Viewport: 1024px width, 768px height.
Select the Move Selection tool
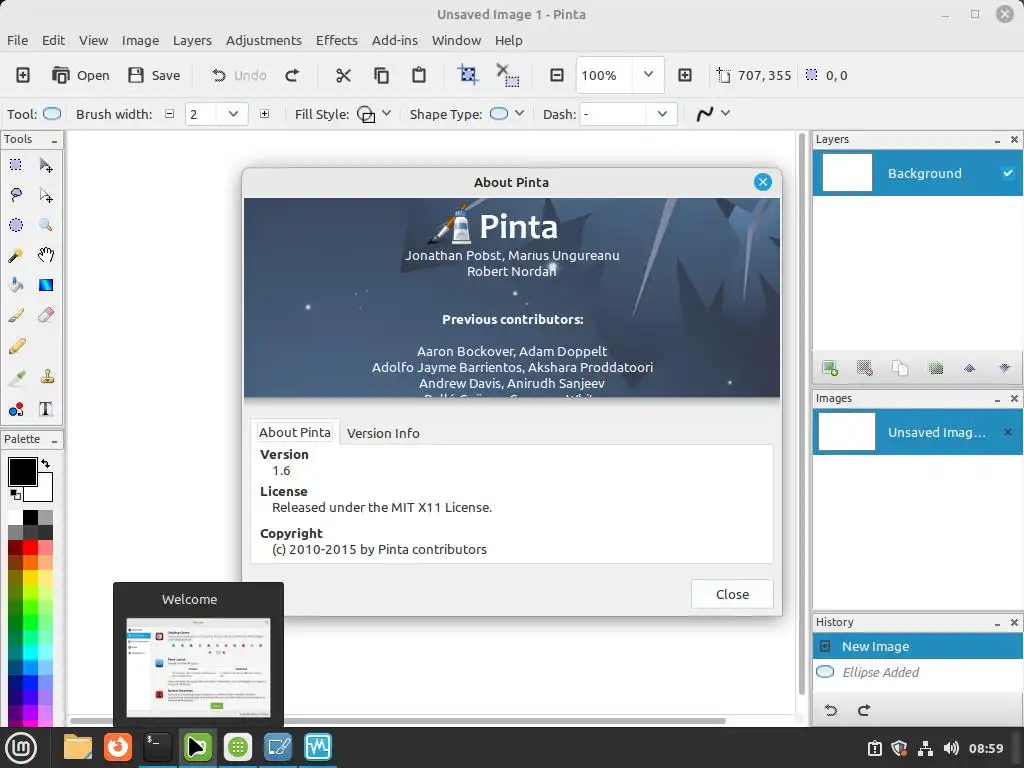46,195
